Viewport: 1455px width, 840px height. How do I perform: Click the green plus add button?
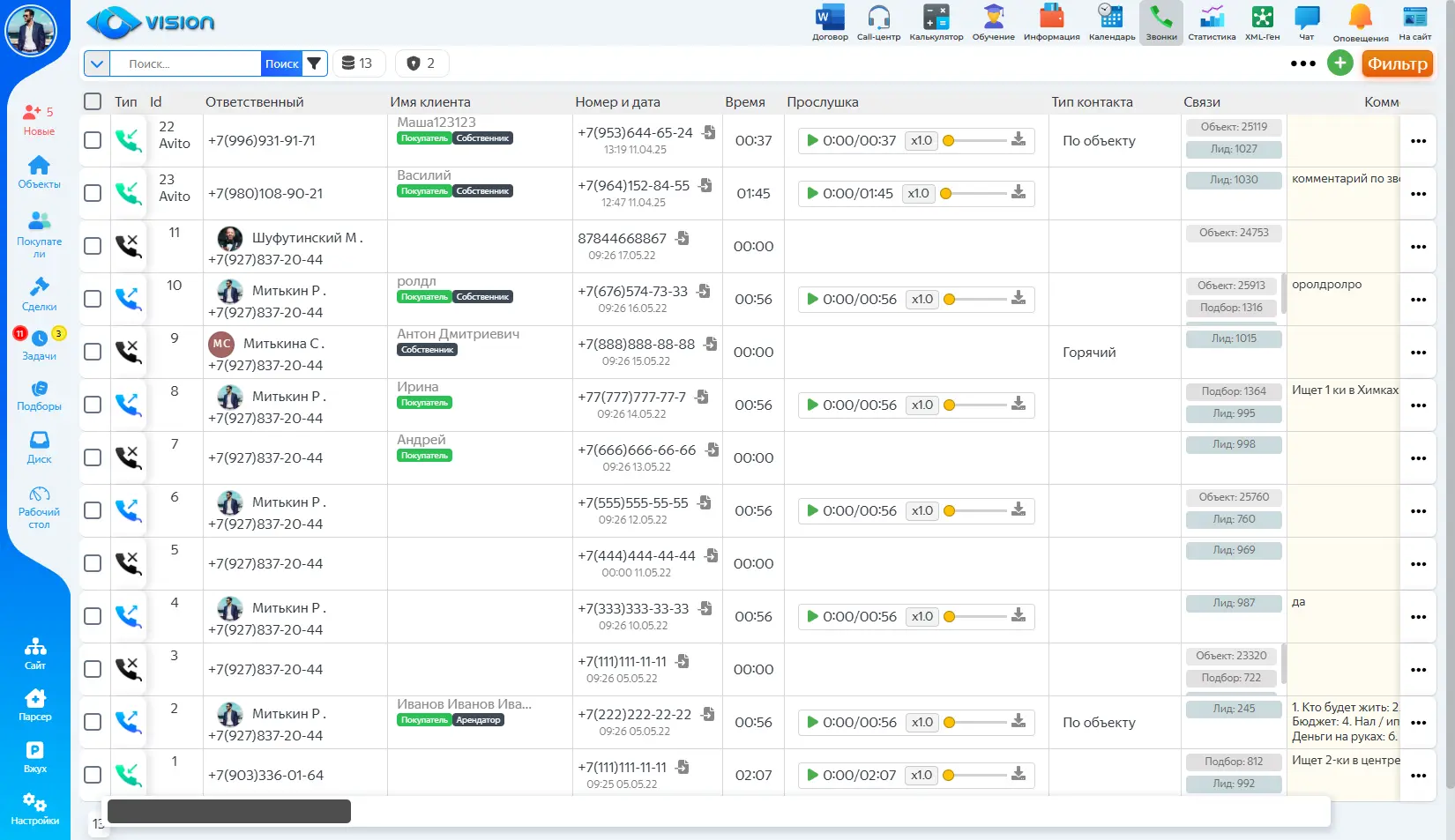coord(1339,63)
